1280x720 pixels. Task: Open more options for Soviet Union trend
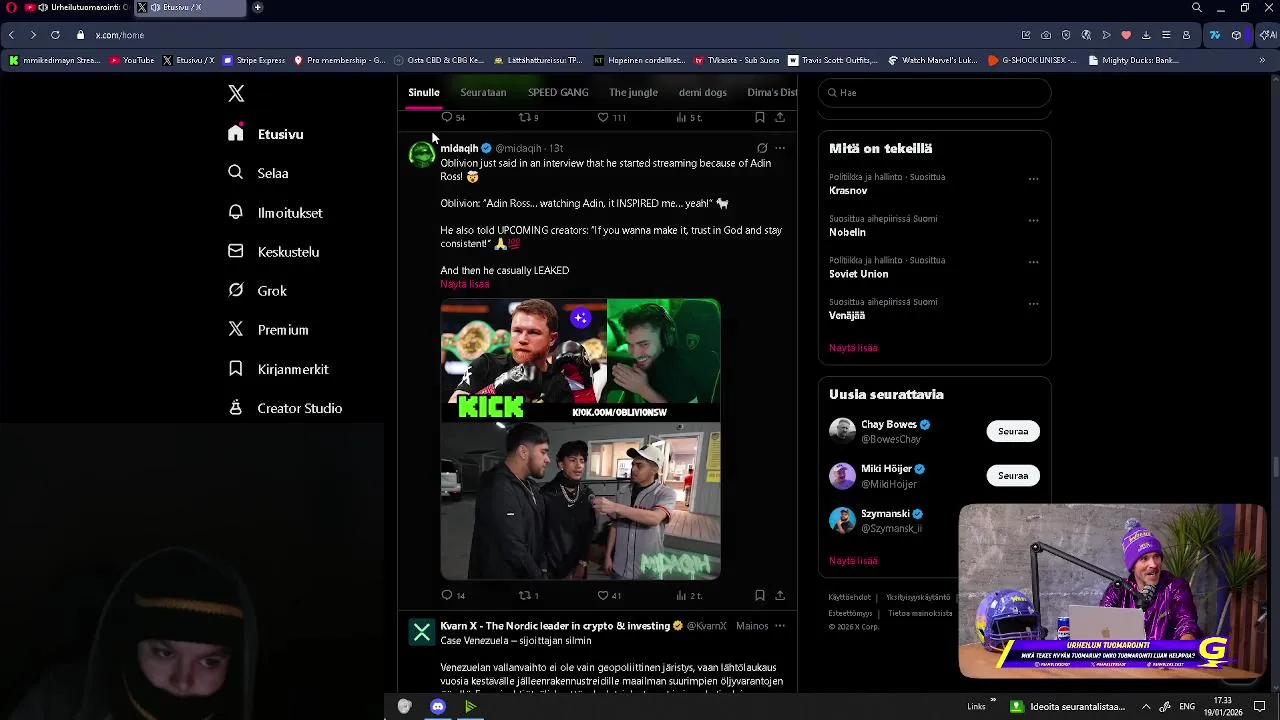pos(1034,262)
